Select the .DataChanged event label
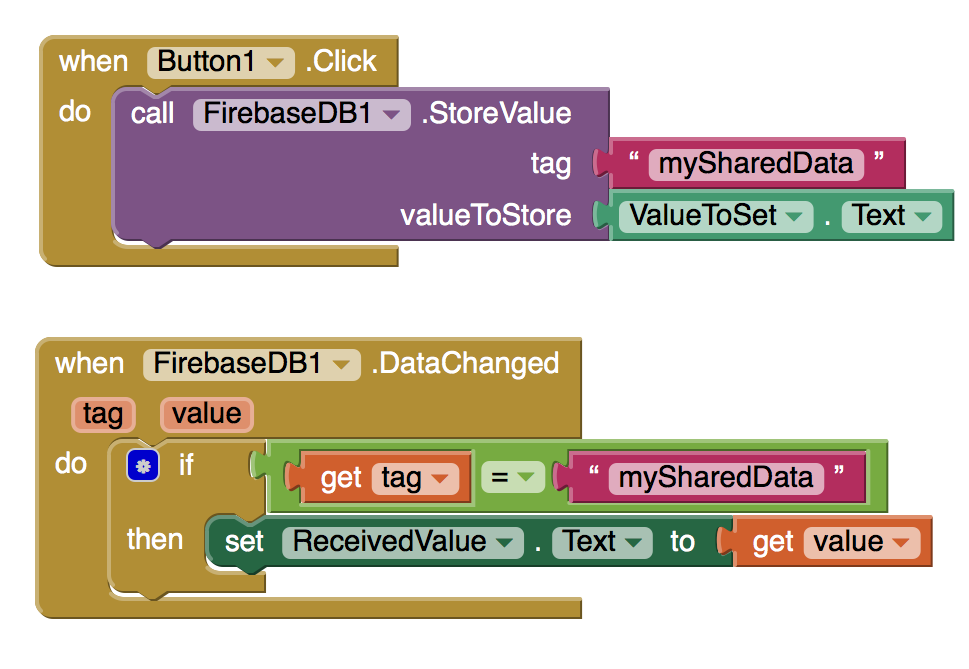 click(465, 364)
